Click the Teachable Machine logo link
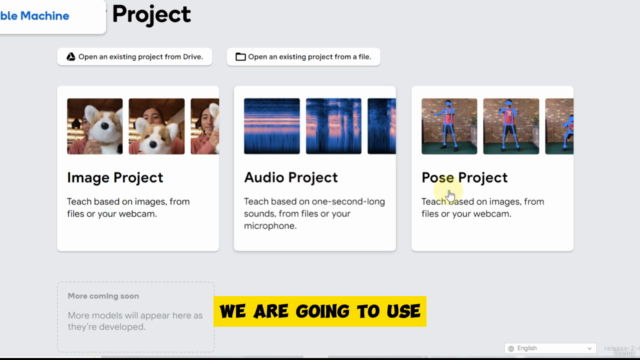Viewport: 640px width, 360px height. pos(34,16)
